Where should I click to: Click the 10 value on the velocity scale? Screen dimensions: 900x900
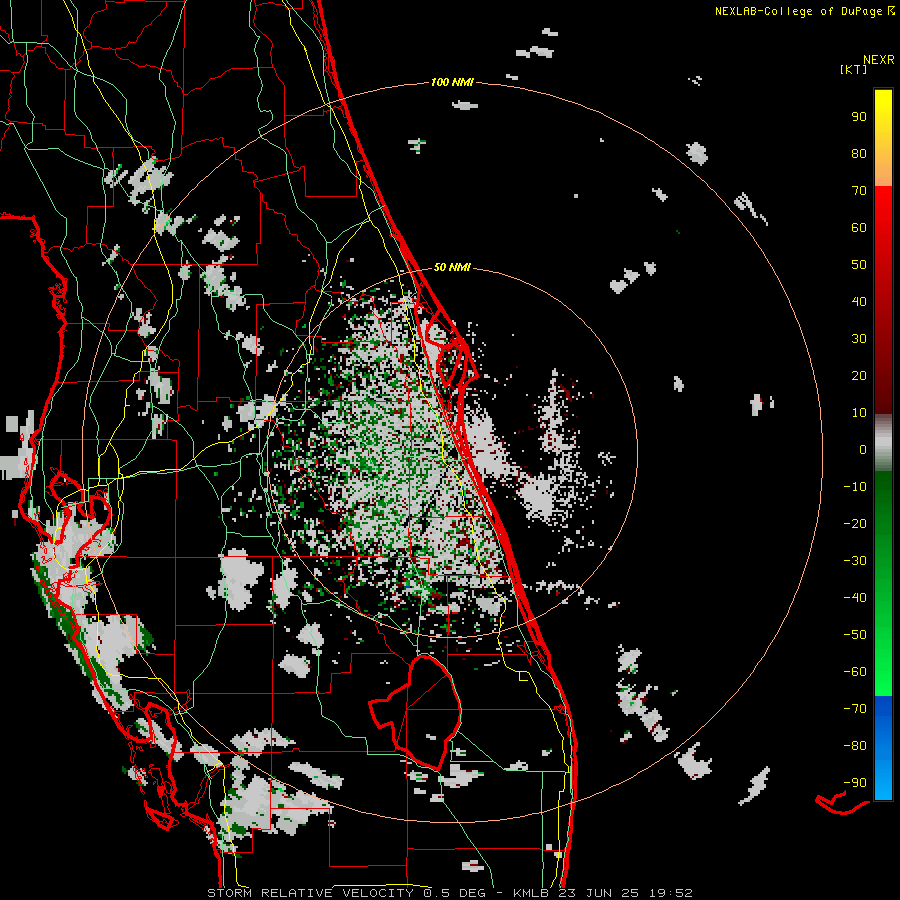click(859, 413)
